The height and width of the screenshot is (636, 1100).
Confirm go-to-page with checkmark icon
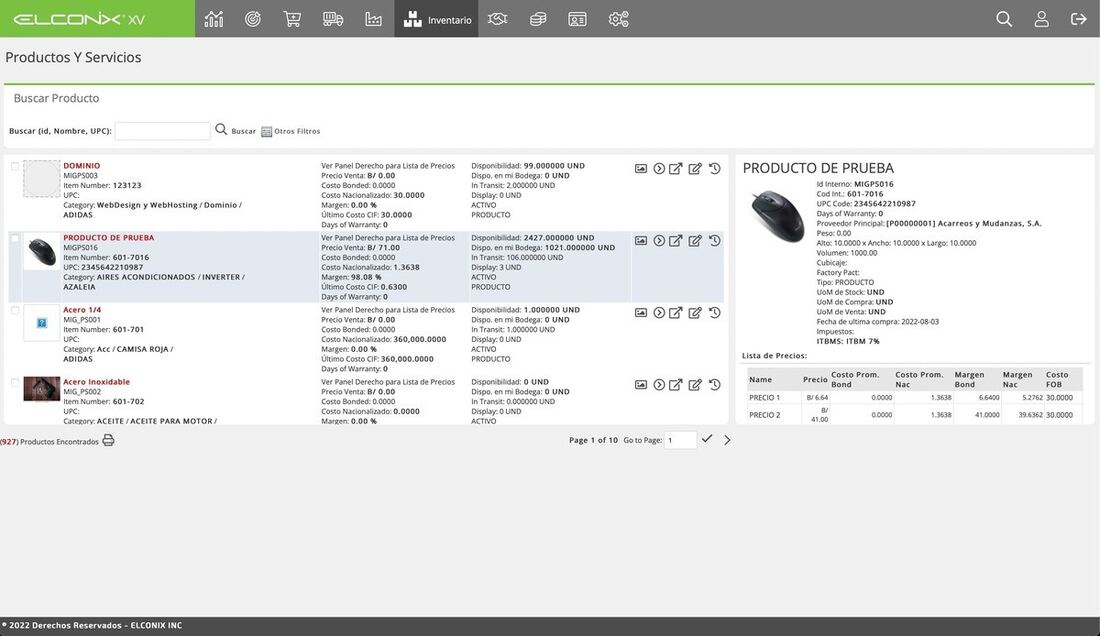tap(707, 439)
